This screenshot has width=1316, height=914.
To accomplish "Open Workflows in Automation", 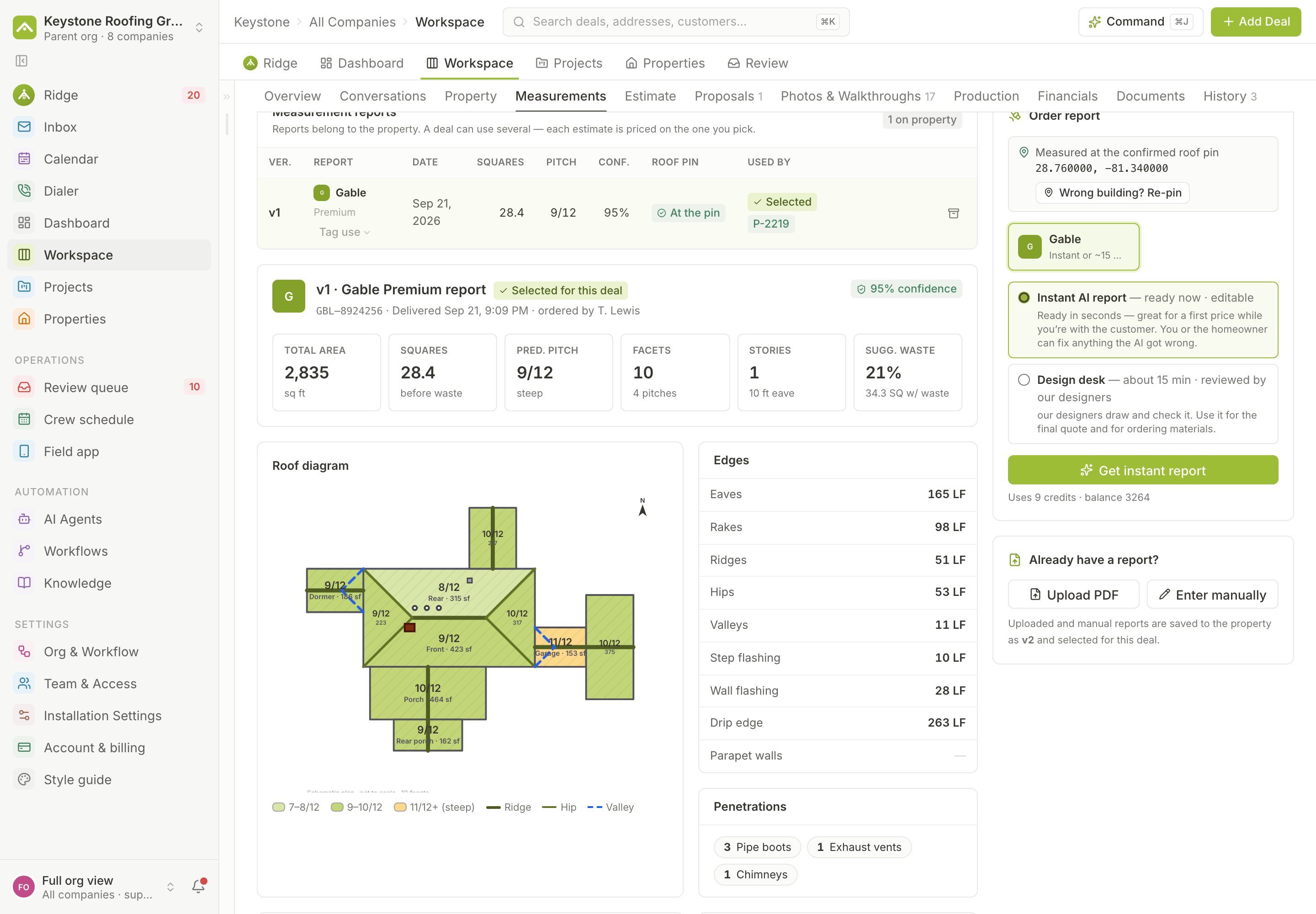I will (109, 552).
